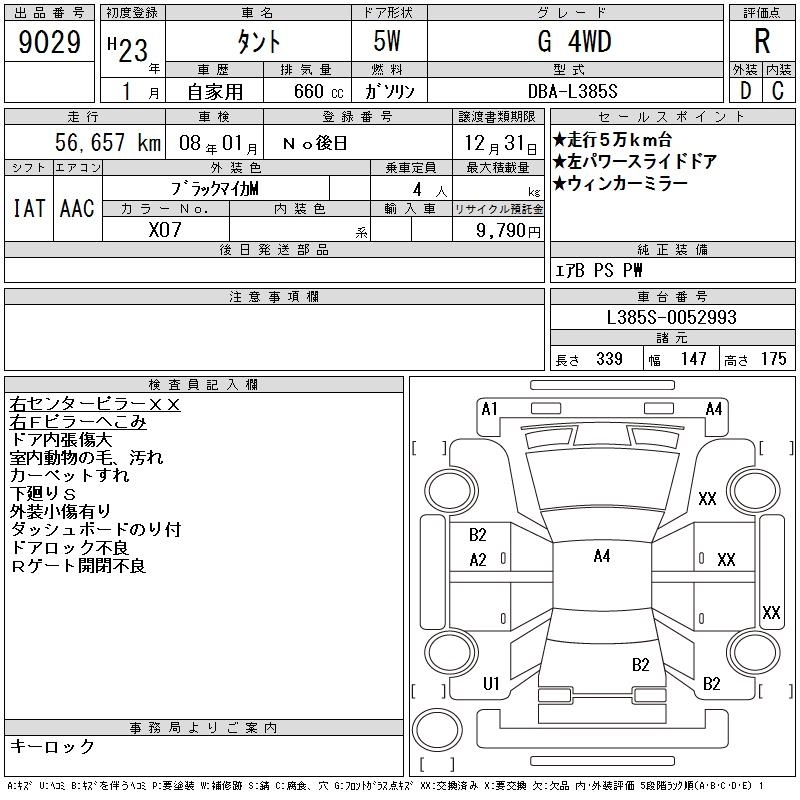The image size is (800, 800).
Task: Click air conditioner value AAC
Action: click(77, 208)
